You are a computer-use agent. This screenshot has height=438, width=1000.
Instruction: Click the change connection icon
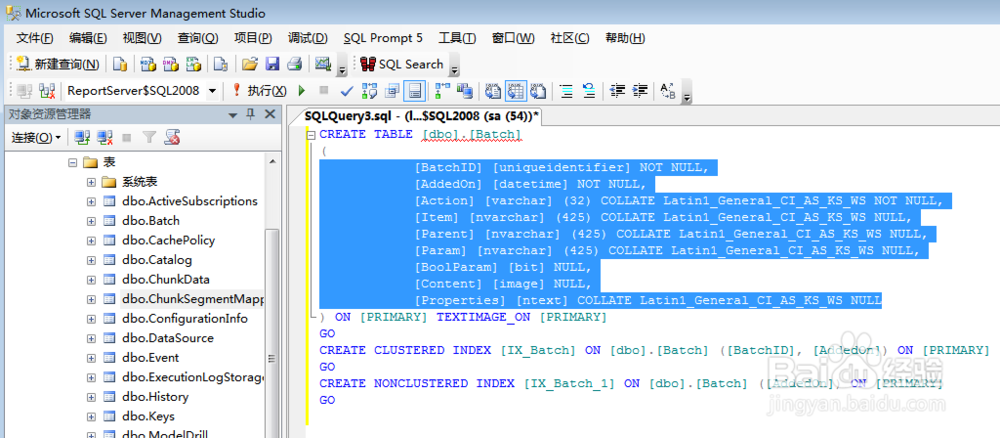pyautogui.click(x=47, y=91)
